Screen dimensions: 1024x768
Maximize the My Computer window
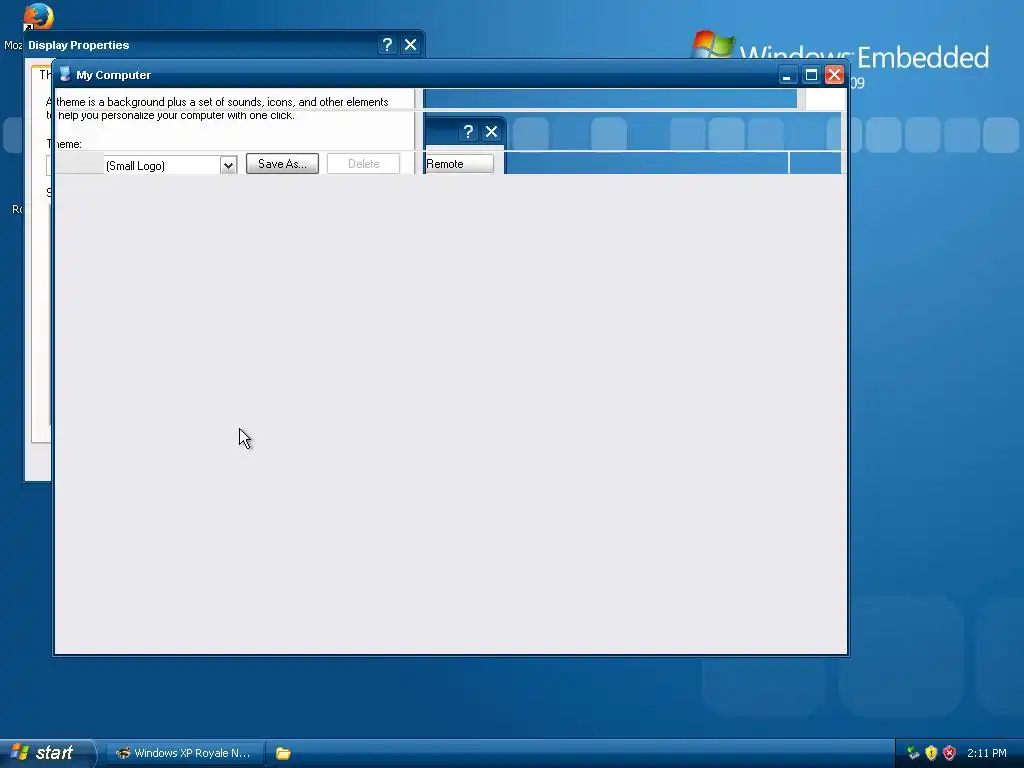click(x=811, y=75)
